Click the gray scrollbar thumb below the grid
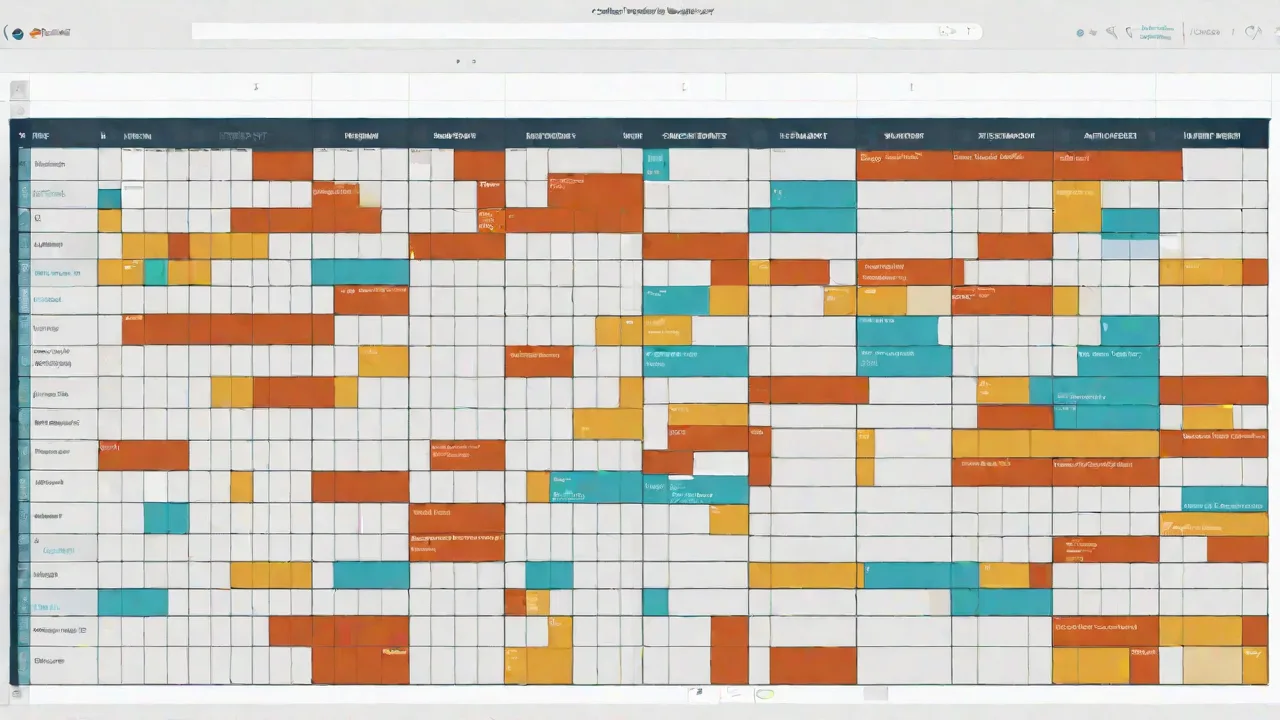The width and height of the screenshot is (1280, 720). pos(875,693)
